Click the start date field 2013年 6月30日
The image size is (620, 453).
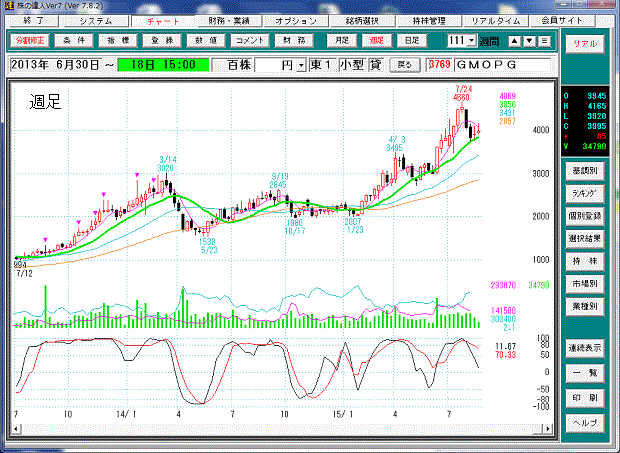coord(55,65)
